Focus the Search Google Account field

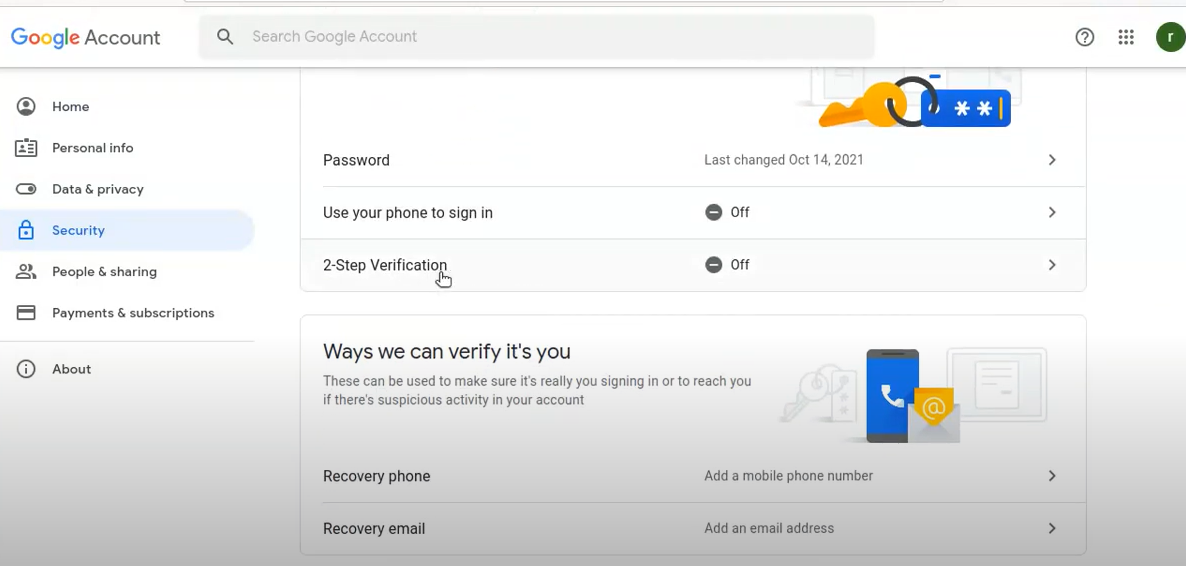(x=536, y=36)
